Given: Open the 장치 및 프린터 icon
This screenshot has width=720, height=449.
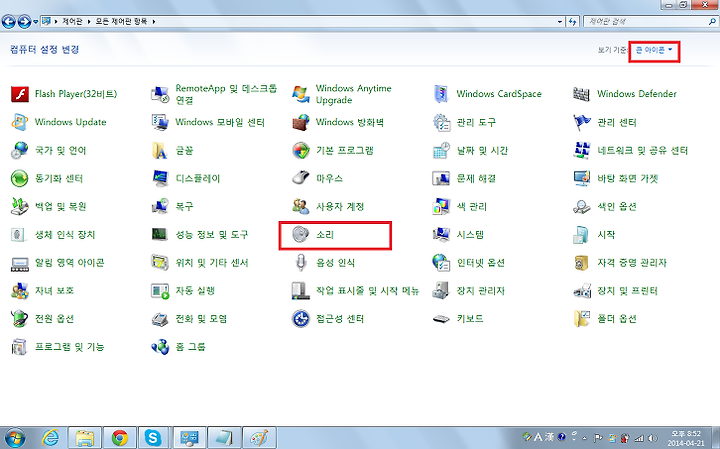Looking at the screenshot, I should click(582, 291).
